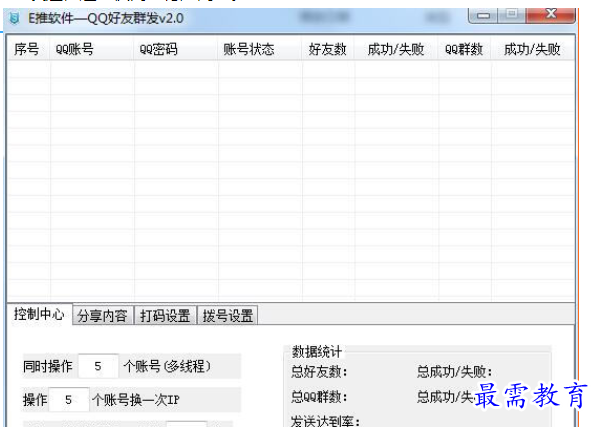Click the 好友数 column header
This screenshot has height=427, width=596.
[328, 49]
